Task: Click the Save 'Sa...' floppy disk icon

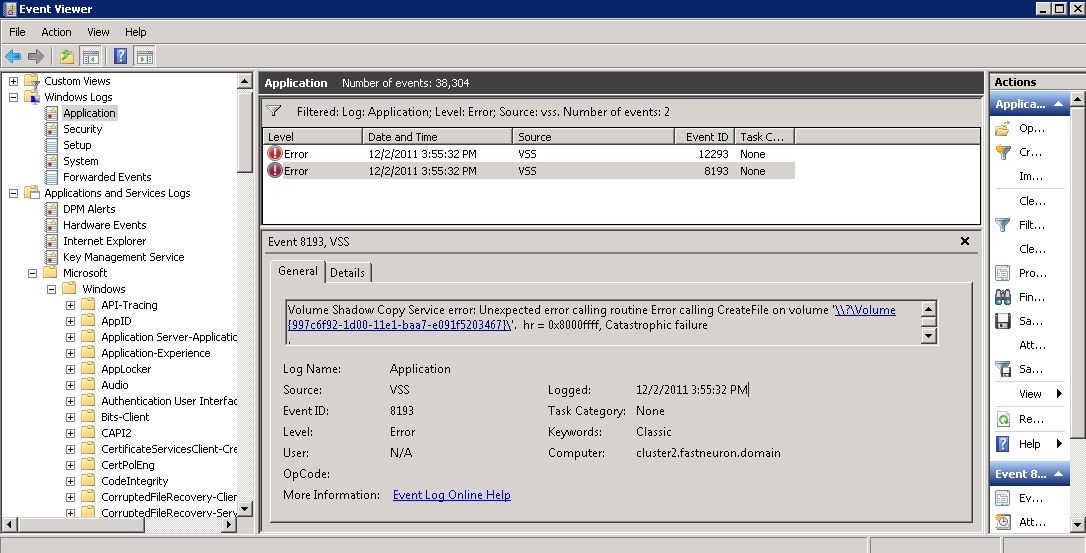Action: point(1003,321)
